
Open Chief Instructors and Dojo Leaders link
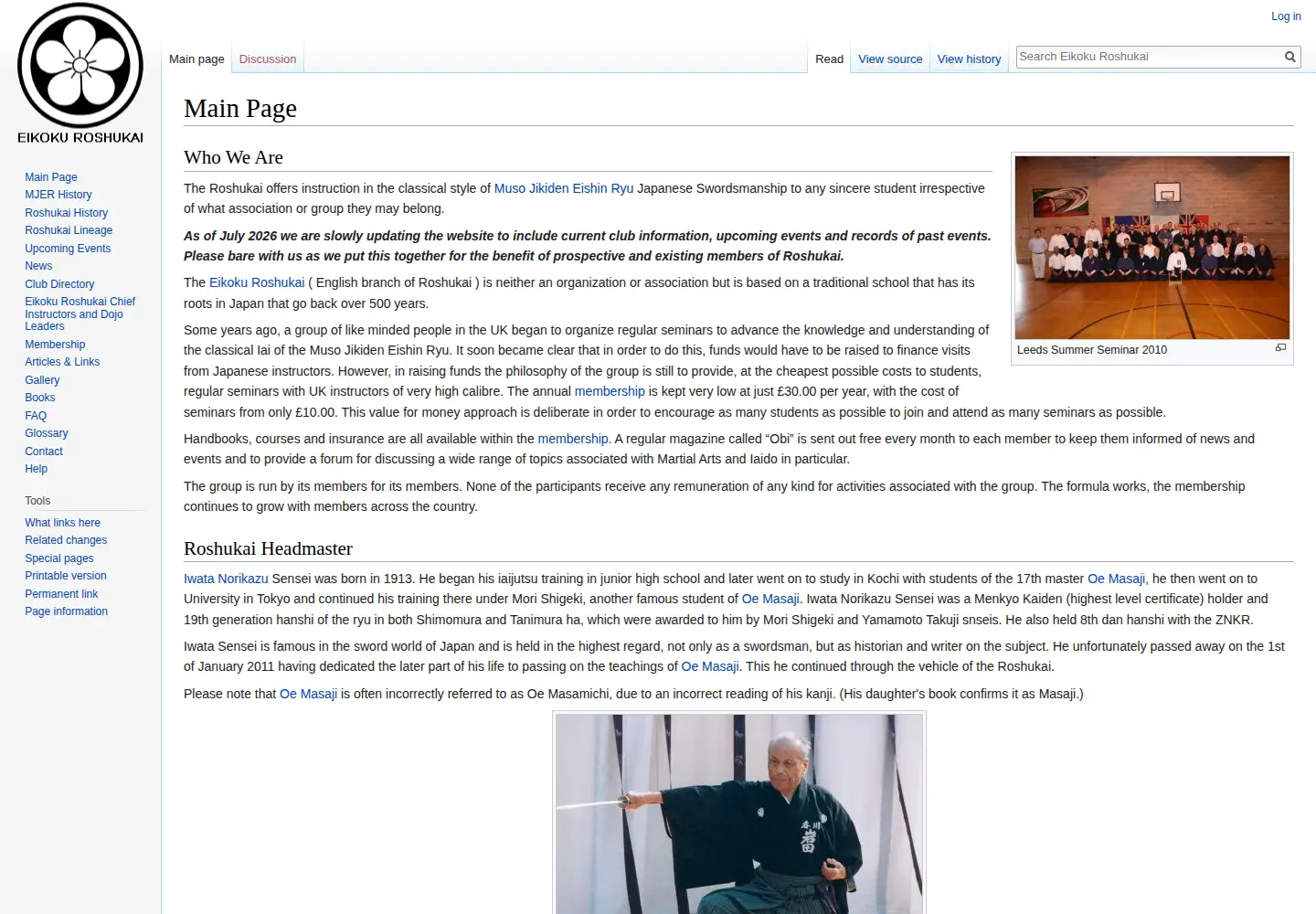[80, 314]
